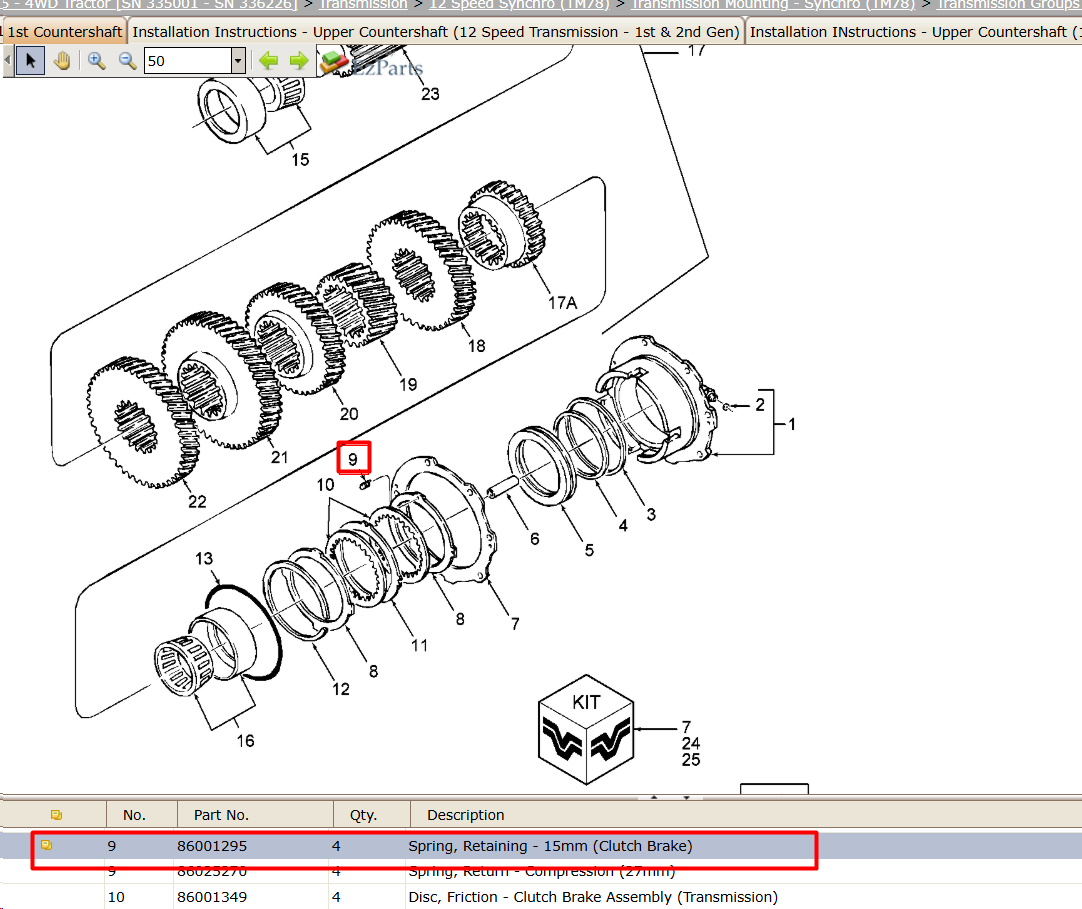Viewport: 1082px width, 909px height.
Task: Select part number 86001295
Action: pos(212,846)
